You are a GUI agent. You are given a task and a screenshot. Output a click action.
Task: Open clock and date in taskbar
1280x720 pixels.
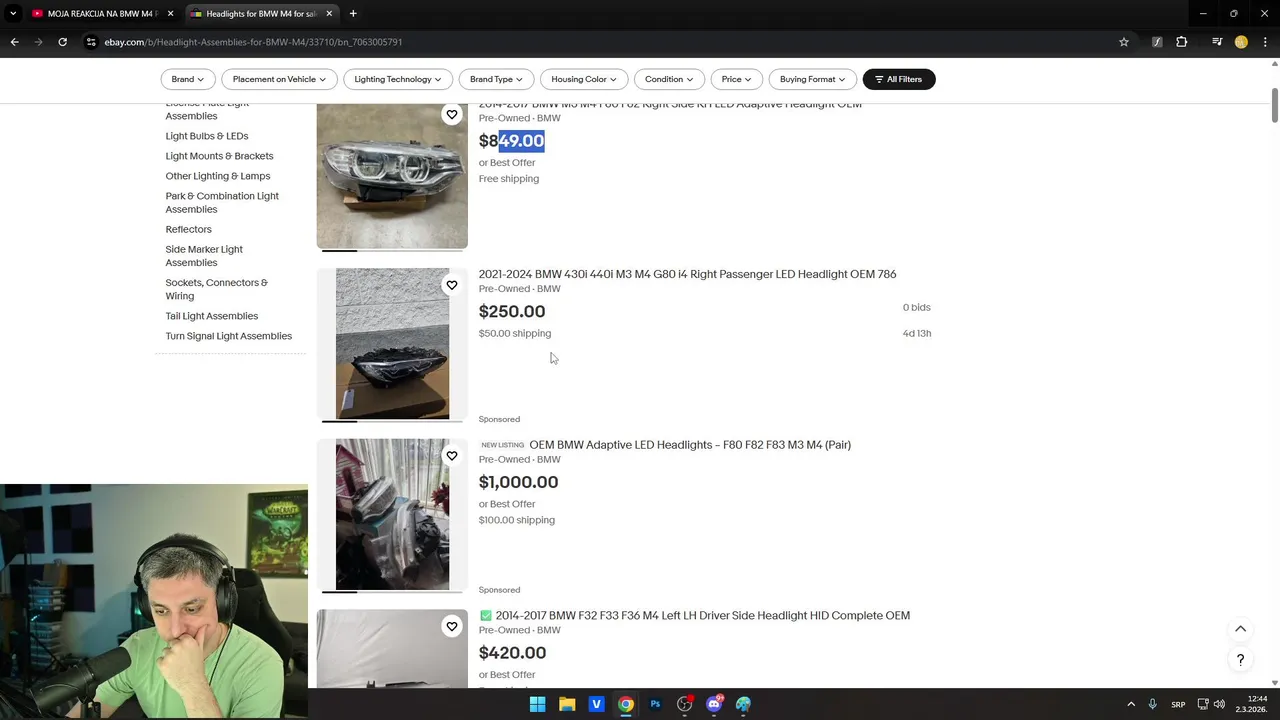click(x=1252, y=704)
